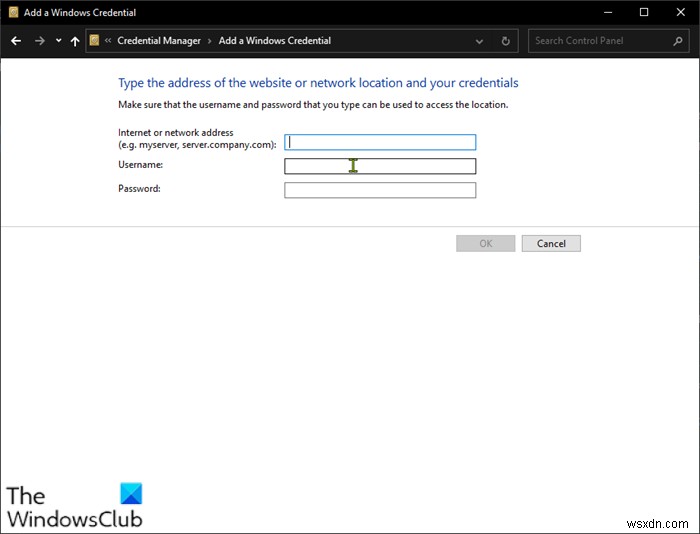
Task: Open the Credential Manager breadcrumb
Action: (159, 41)
